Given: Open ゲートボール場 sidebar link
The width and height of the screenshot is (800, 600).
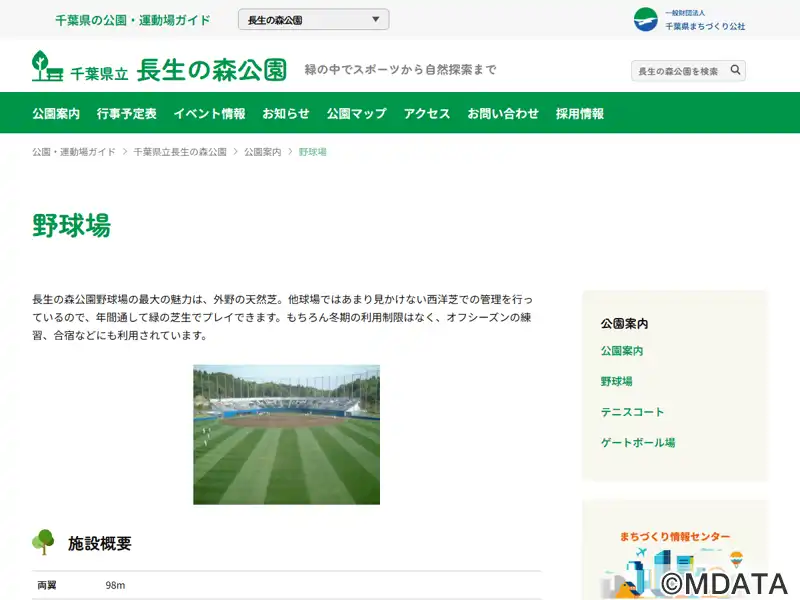Looking at the screenshot, I should pyautogui.click(x=638, y=442).
